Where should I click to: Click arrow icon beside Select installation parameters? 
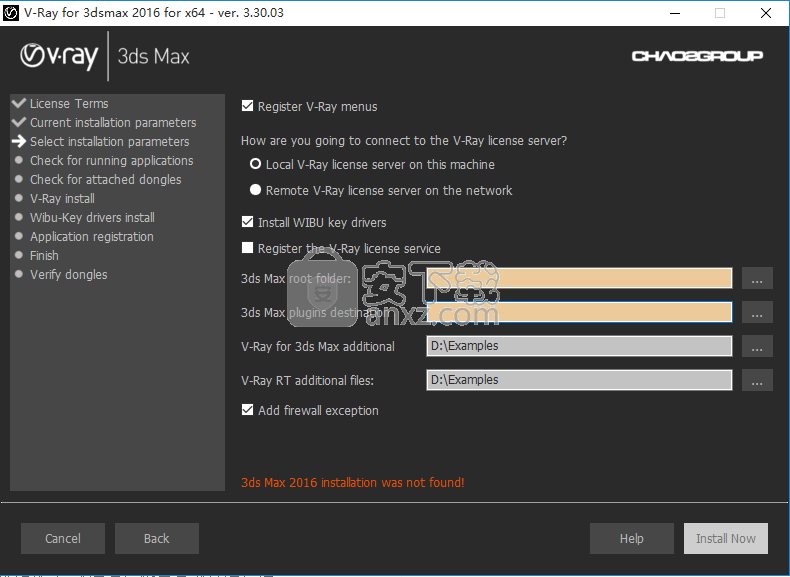click(x=19, y=141)
